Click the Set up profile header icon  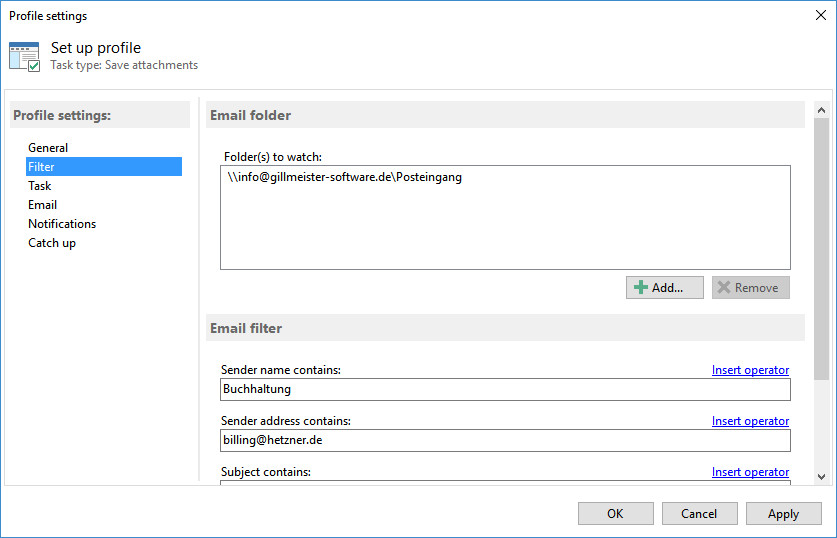(25, 57)
